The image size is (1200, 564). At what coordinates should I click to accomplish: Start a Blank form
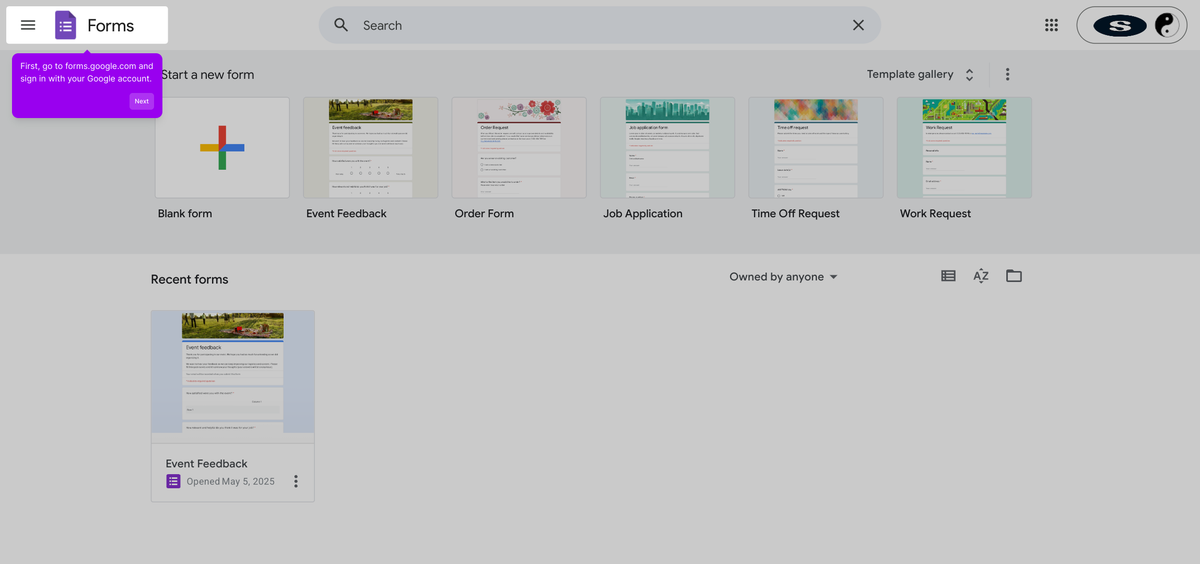coord(222,147)
